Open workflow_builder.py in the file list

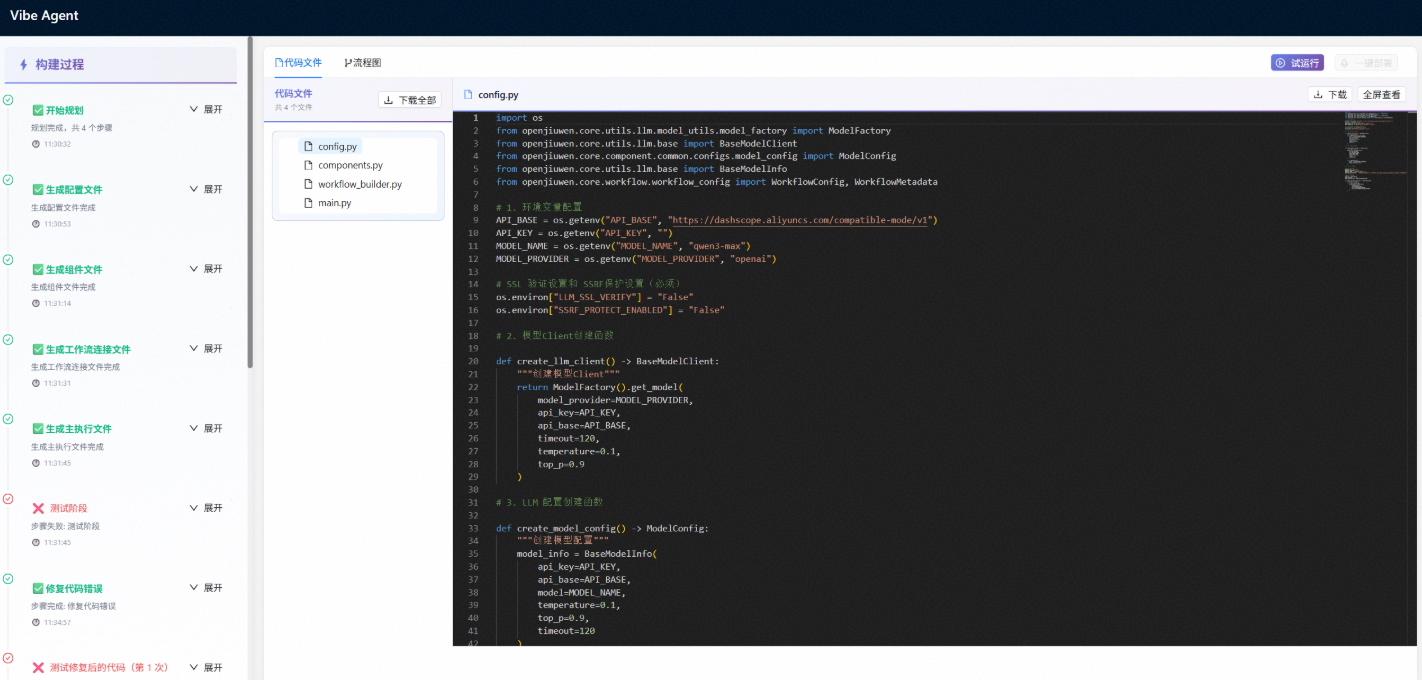click(x=359, y=184)
